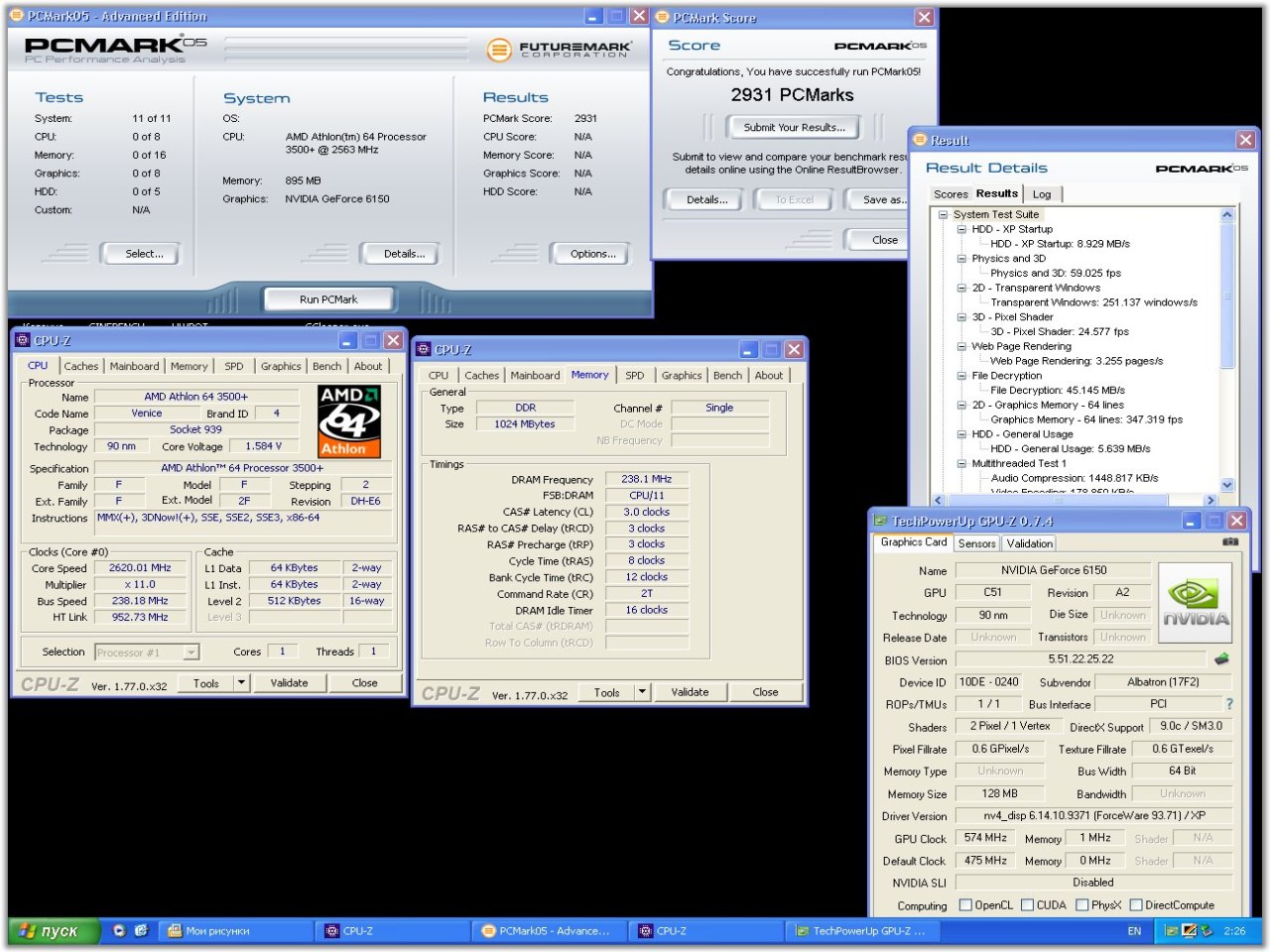The image size is (1270, 952).
Task: Click the Bus Interface question mark icon
Action: tap(1229, 704)
